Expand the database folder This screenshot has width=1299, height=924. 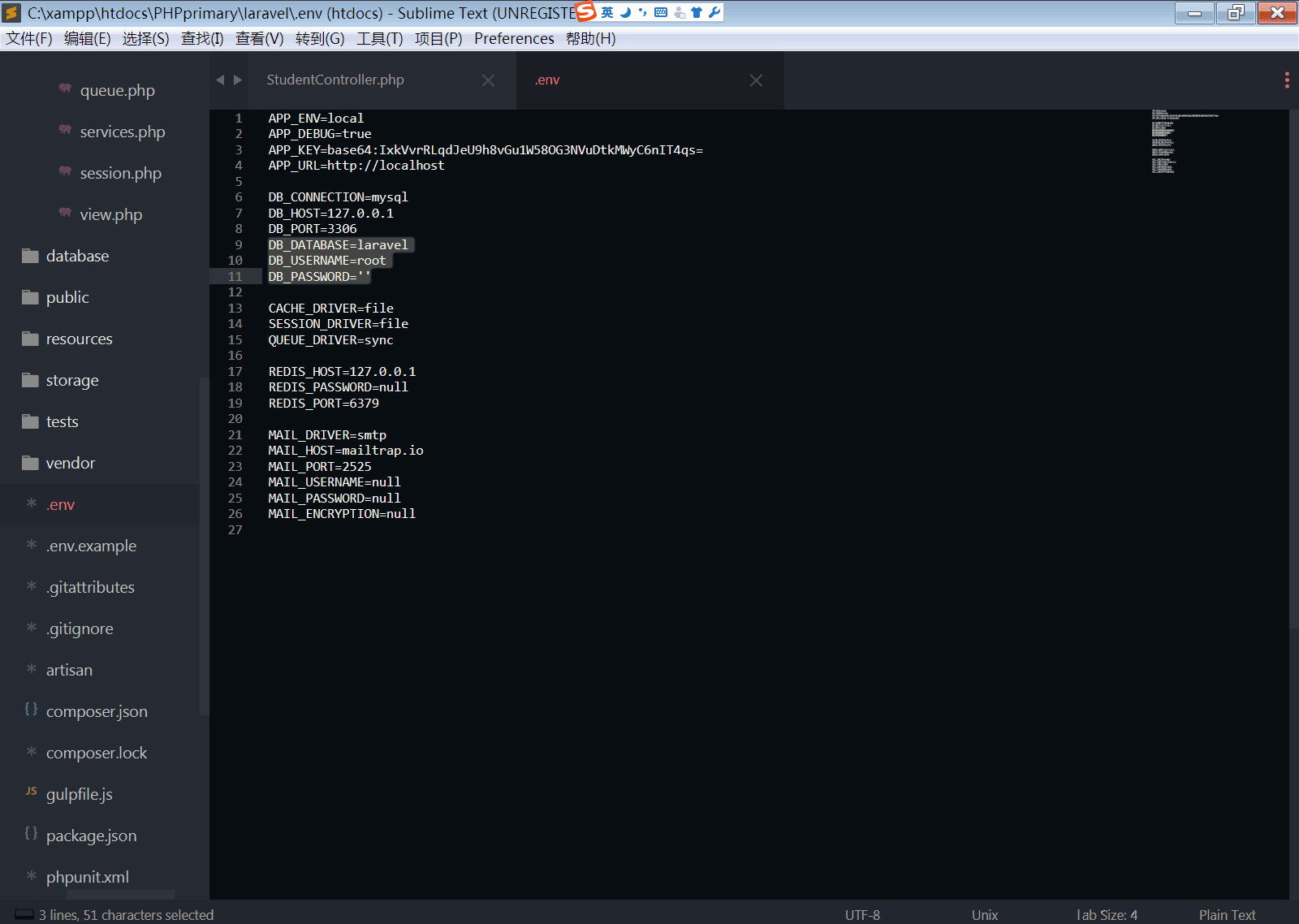click(77, 256)
